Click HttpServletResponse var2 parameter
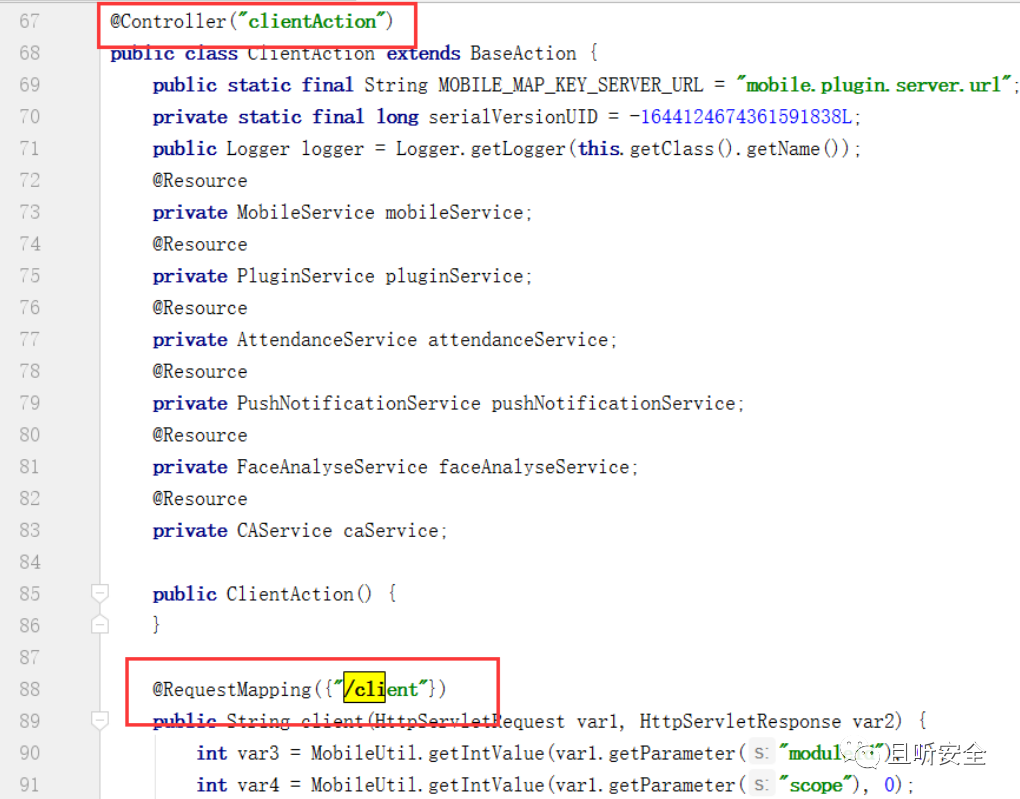Image resolution: width=1020 pixels, height=799 pixels. 770,722
